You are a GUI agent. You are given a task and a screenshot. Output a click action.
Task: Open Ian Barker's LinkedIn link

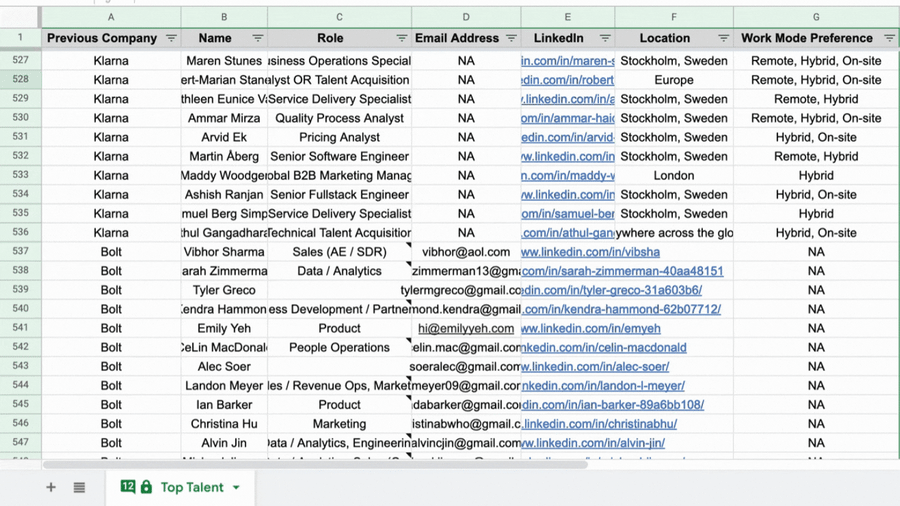click(x=612, y=404)
